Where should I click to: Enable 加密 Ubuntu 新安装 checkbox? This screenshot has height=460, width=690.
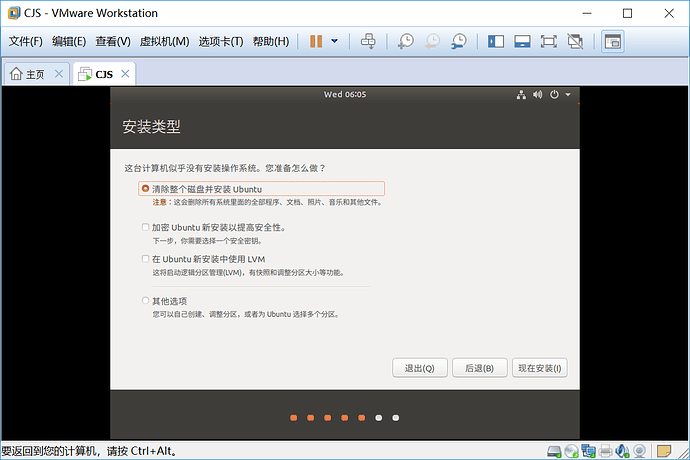(145, 227)
